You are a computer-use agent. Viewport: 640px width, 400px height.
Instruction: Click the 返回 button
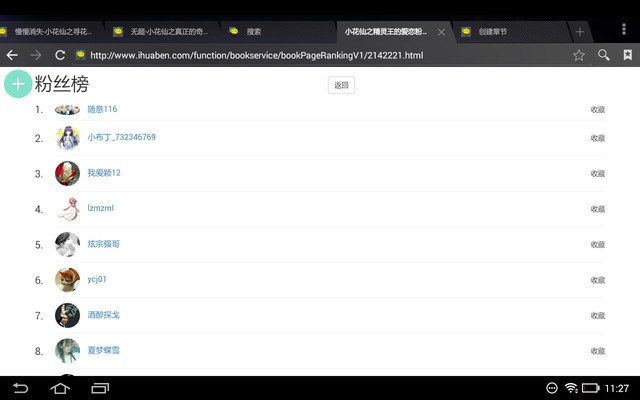pos(341,86)
